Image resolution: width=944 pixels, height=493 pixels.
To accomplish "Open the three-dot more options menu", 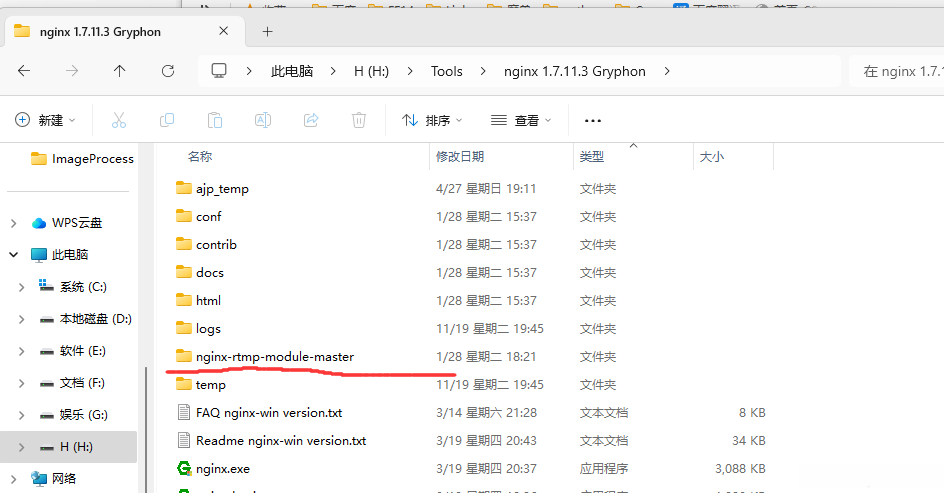I will tap(593, 121).
